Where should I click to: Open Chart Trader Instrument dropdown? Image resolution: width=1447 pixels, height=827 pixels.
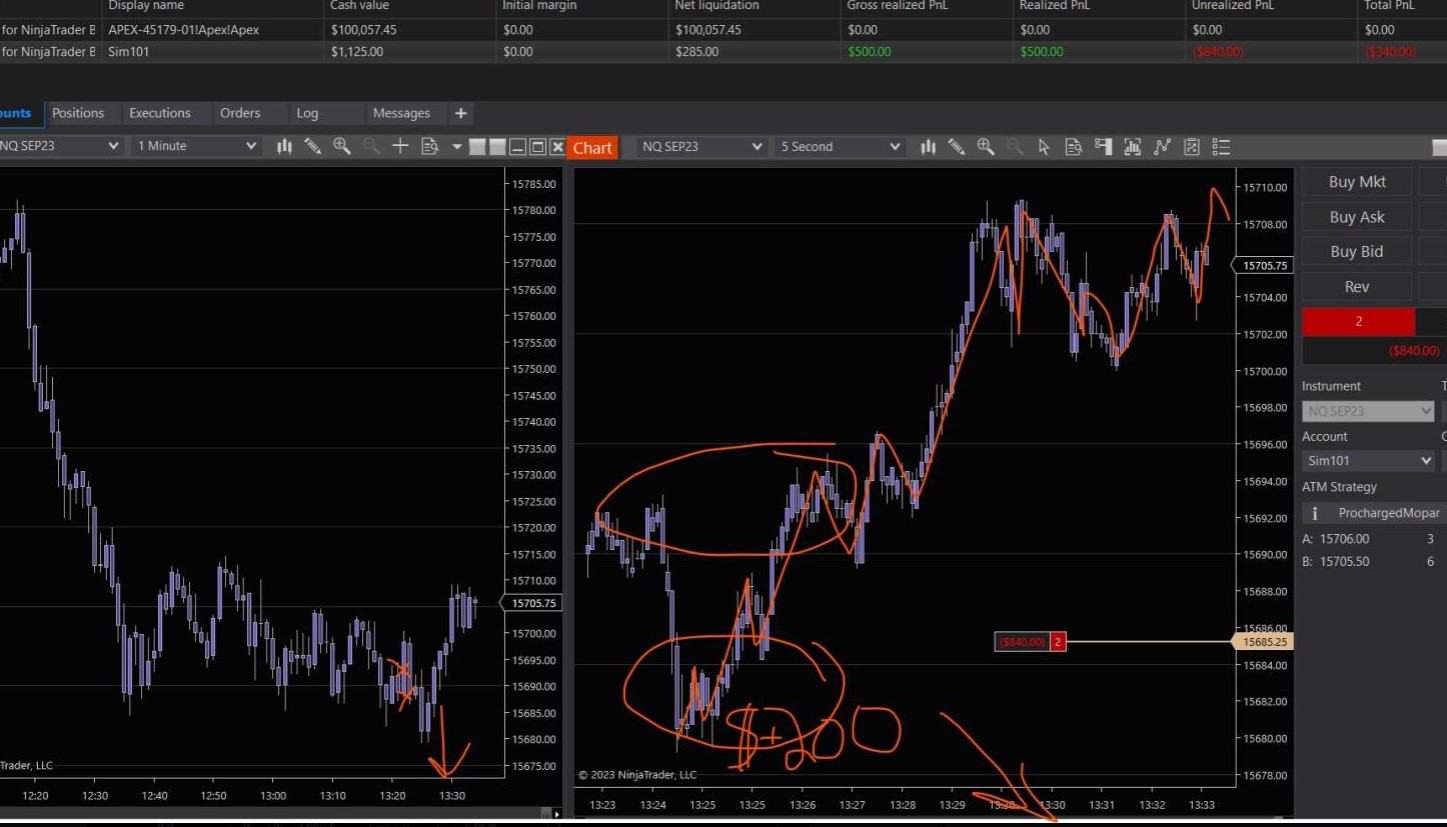pyautogui.click(x=1368, y=411)
